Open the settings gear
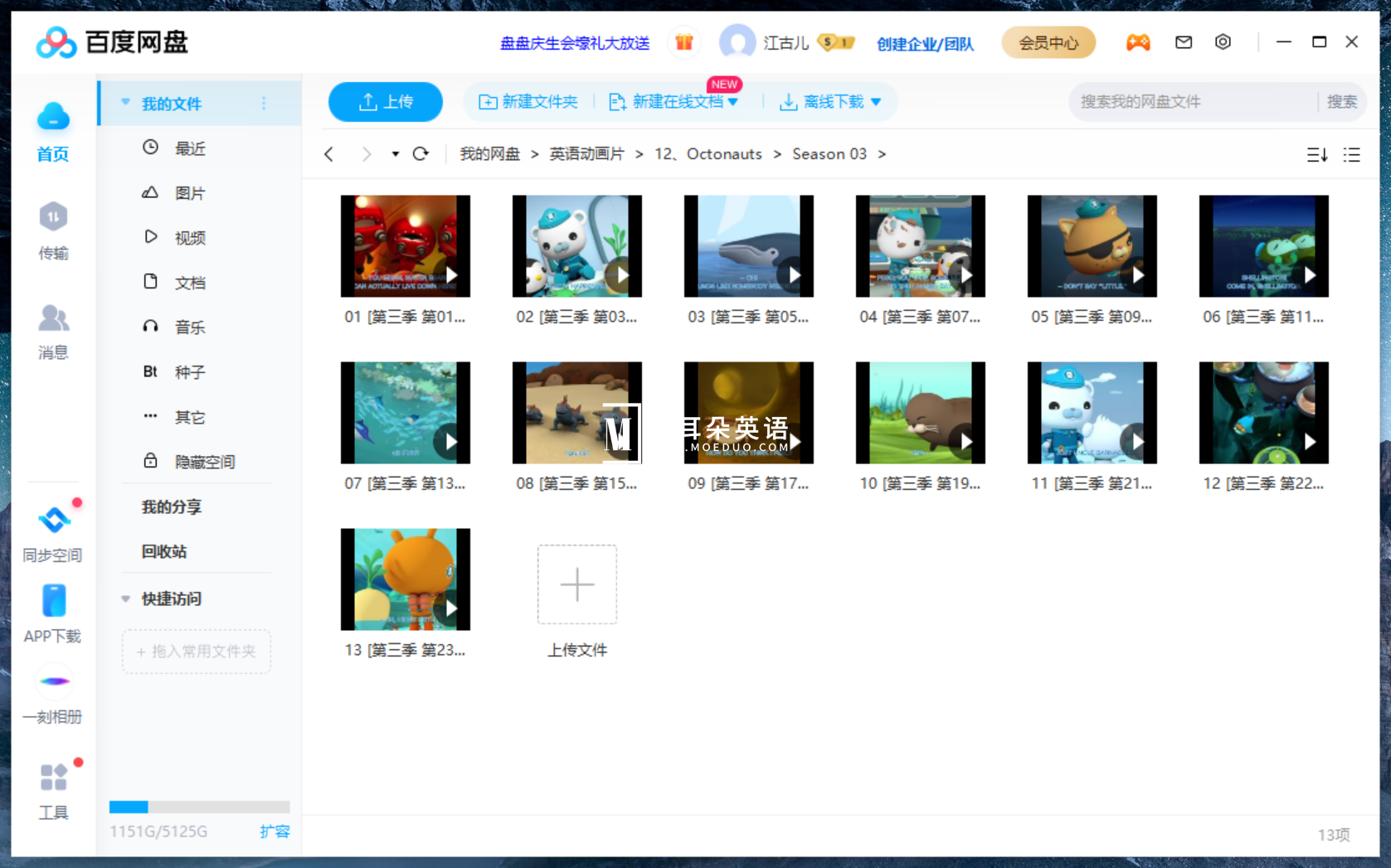 1223,41
